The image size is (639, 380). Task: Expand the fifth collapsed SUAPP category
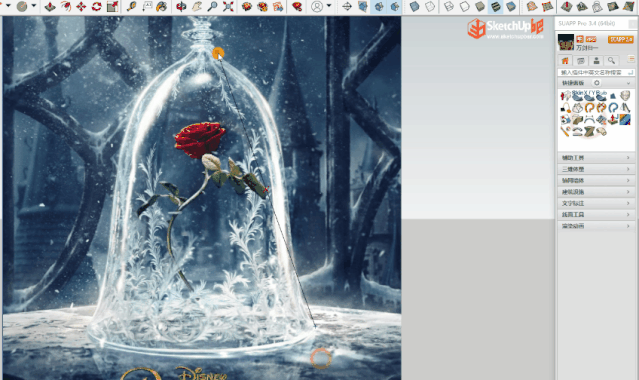596,203
